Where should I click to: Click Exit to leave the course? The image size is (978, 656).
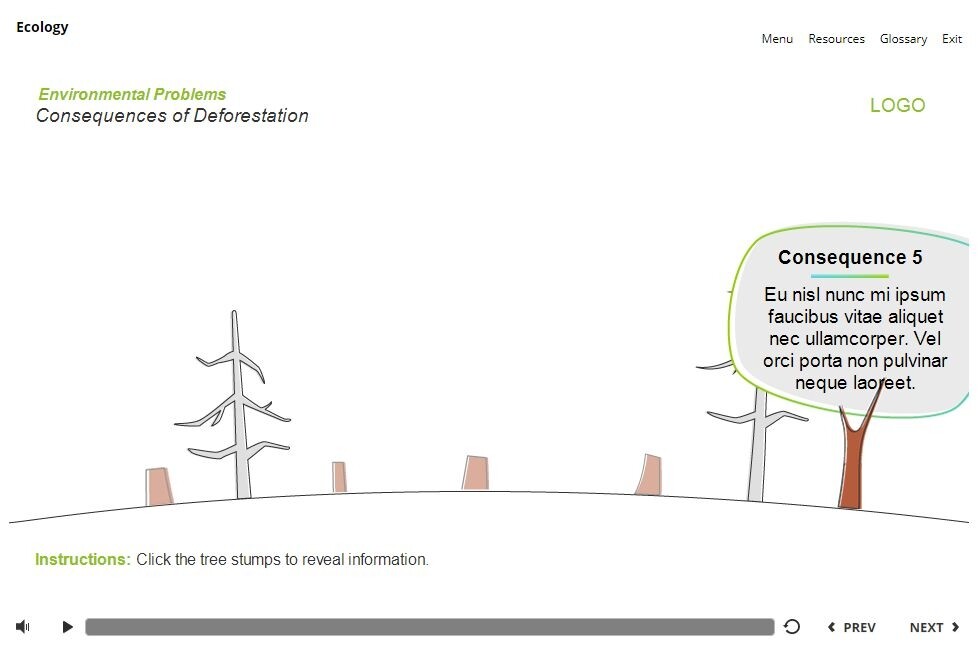coord(951,39)
